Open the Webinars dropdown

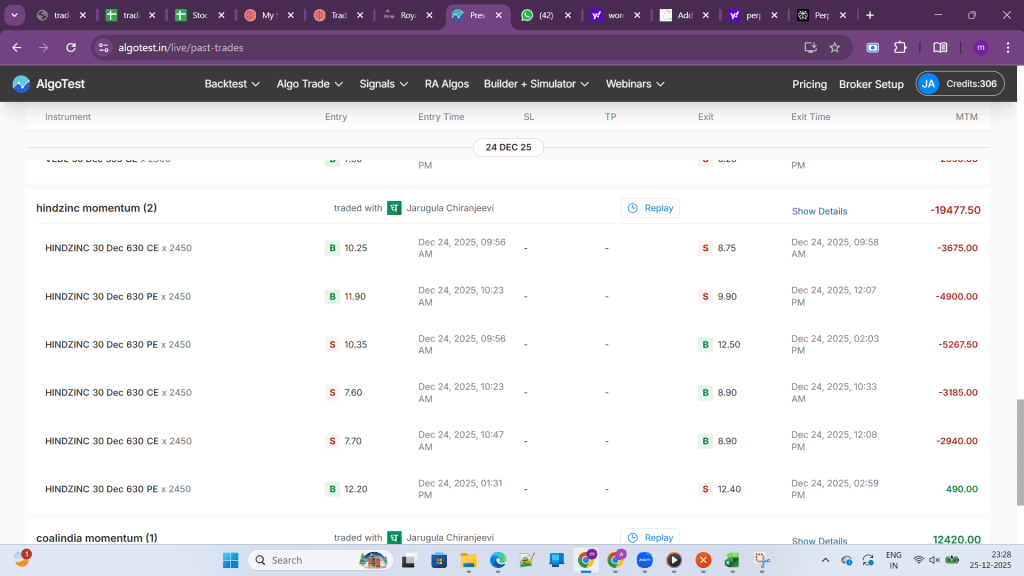(636, 84)
